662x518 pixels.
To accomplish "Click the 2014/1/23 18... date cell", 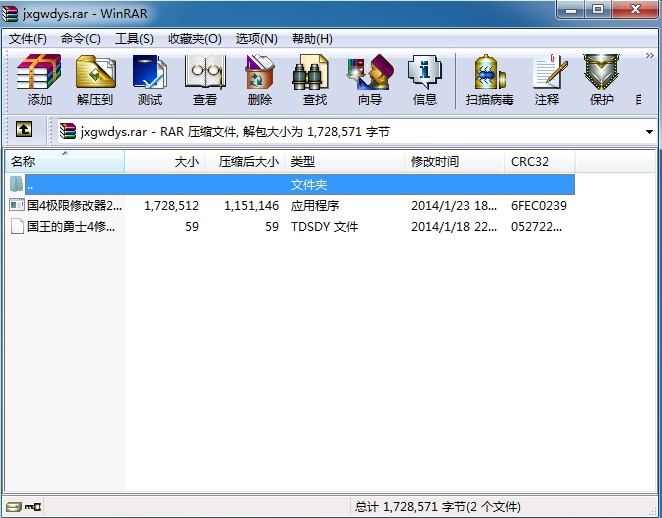I will 454,206.
